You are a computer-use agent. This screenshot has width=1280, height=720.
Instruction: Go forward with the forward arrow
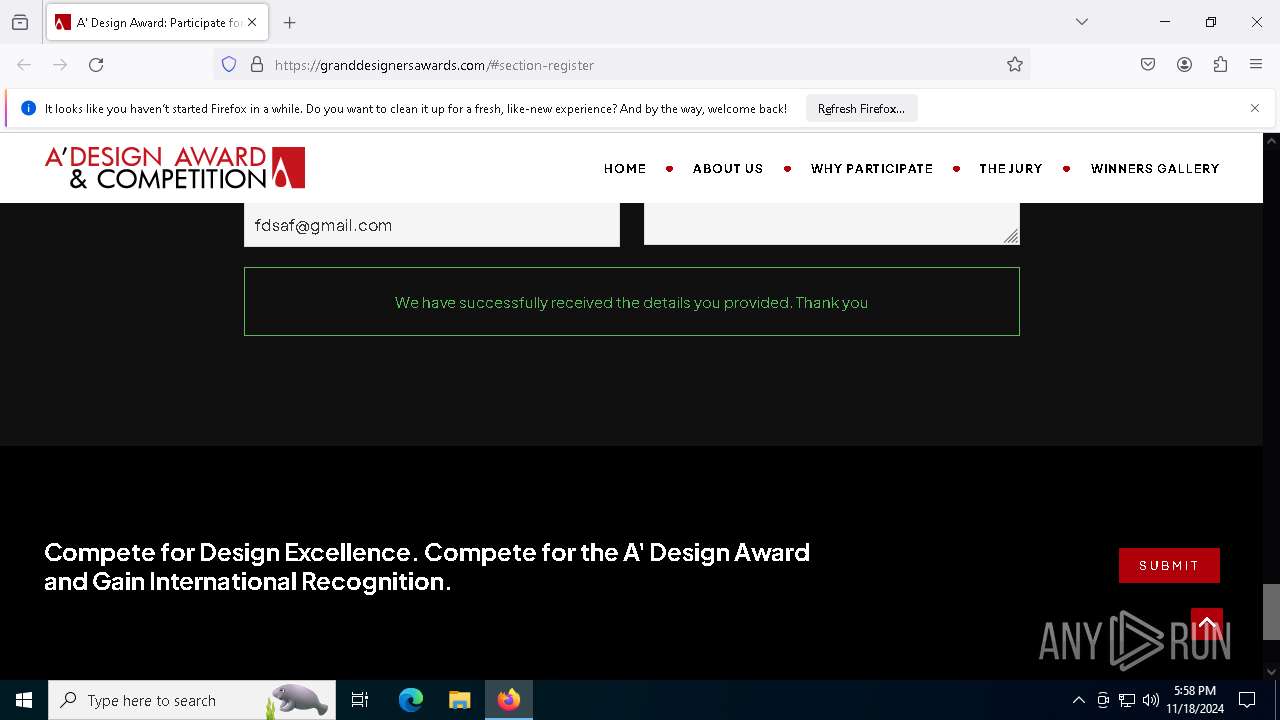pos(60,65)
